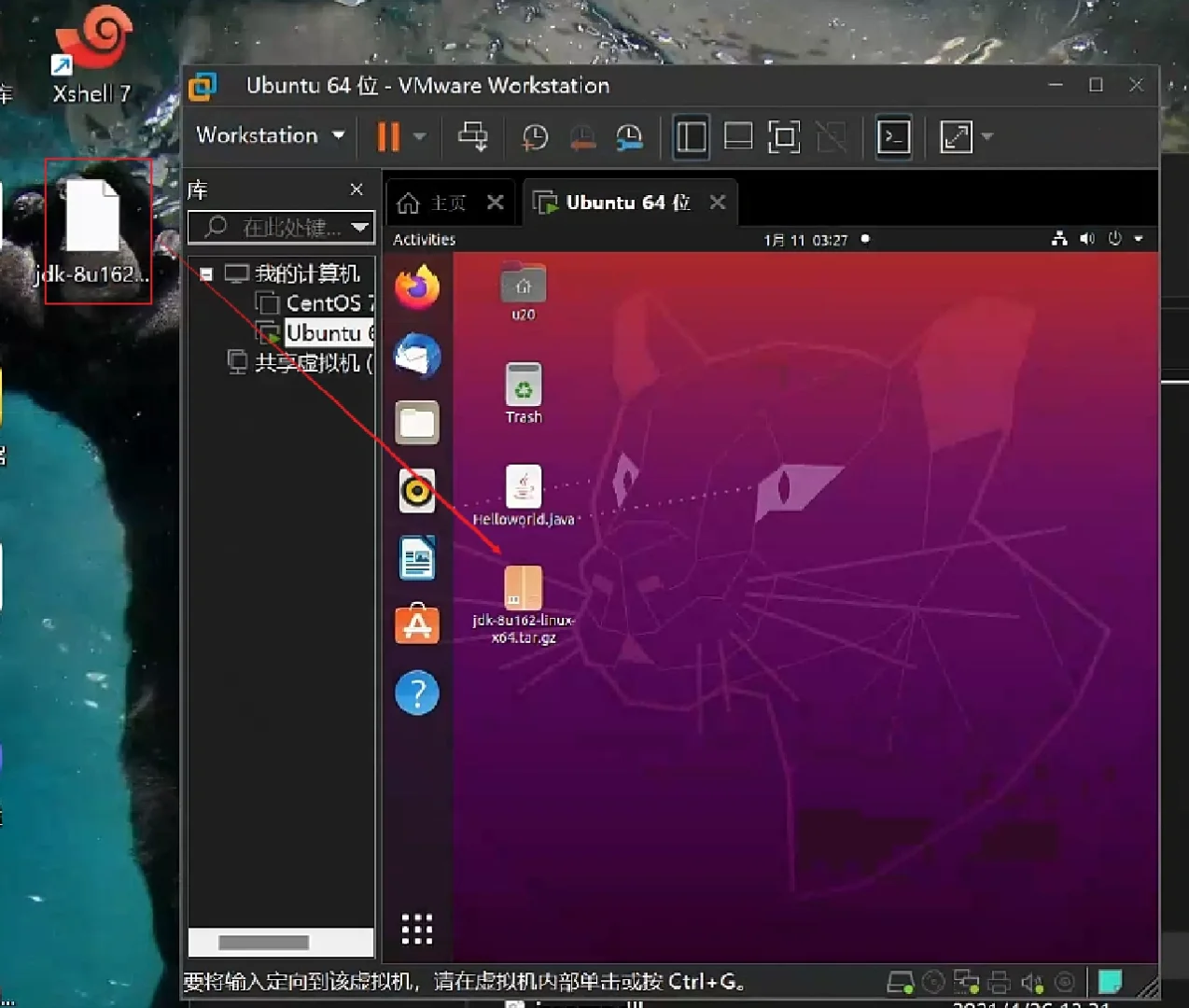Open Activities overview in Ubuntu
1189x1008 pixels.
425,240
